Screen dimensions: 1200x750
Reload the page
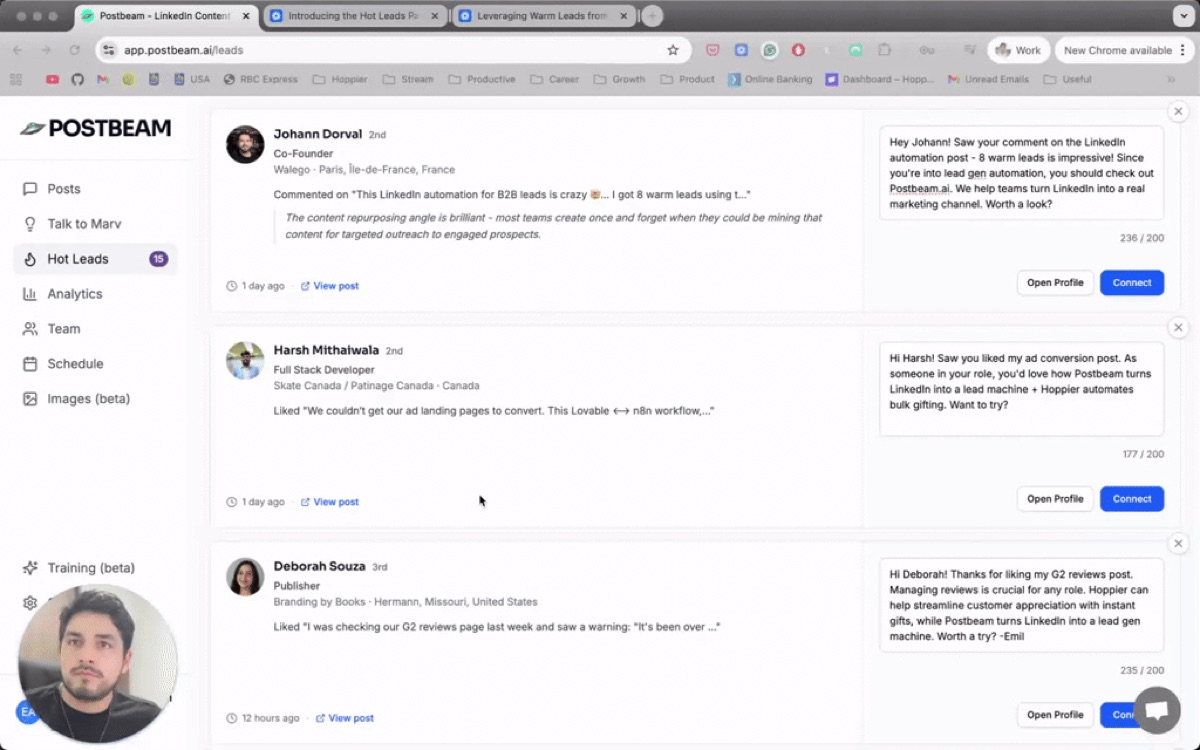(x=74, y=50)
